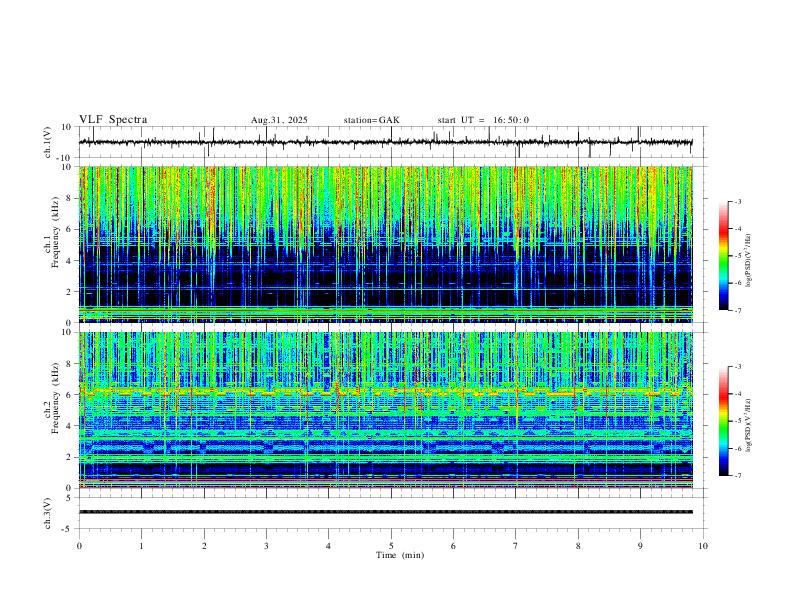Click the "ch.3(V)" axis label
792x612 pixels.
click(48, 513)
